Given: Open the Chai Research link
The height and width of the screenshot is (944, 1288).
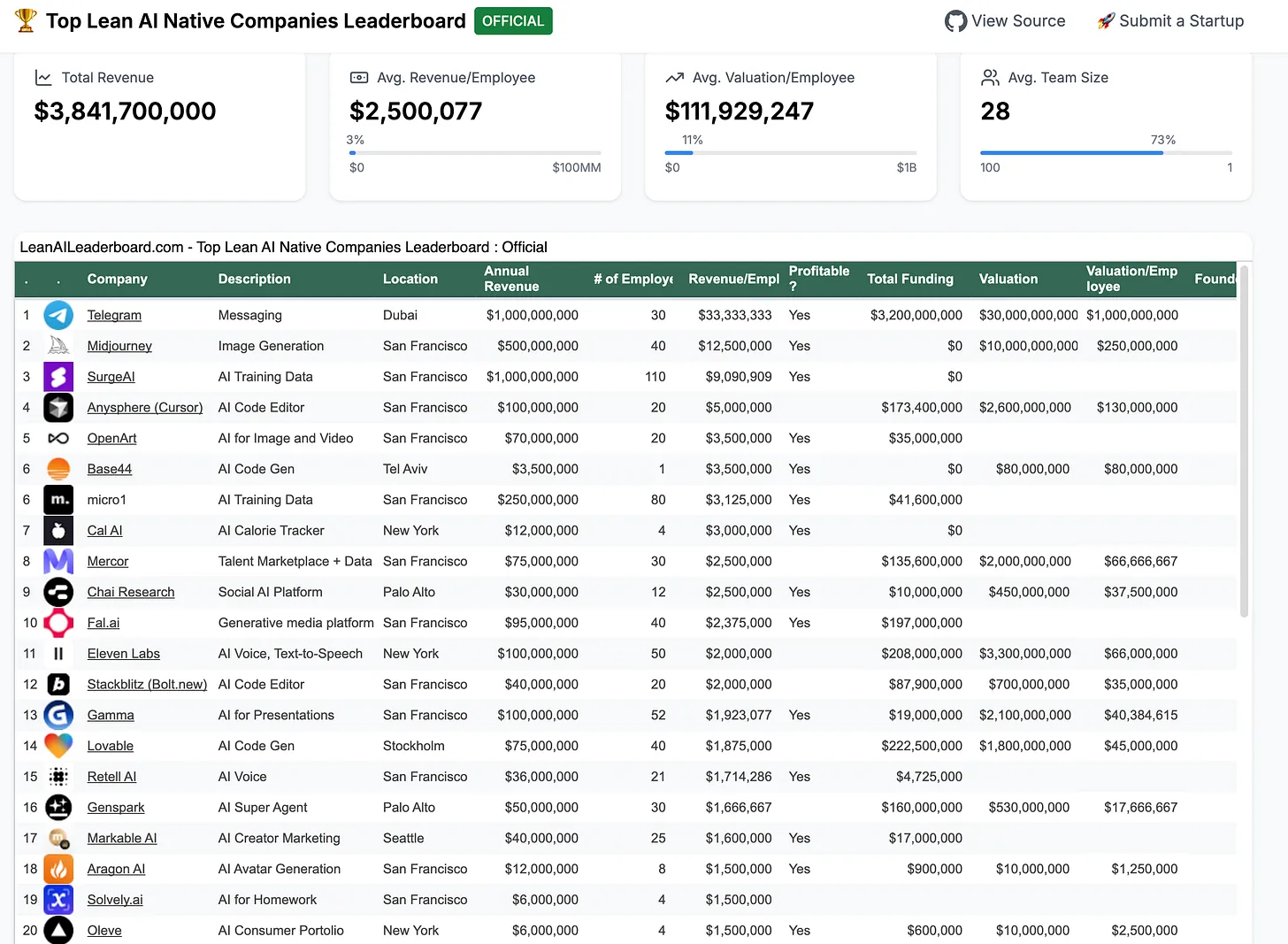Looking at the screenshot, I should (131, 592).
